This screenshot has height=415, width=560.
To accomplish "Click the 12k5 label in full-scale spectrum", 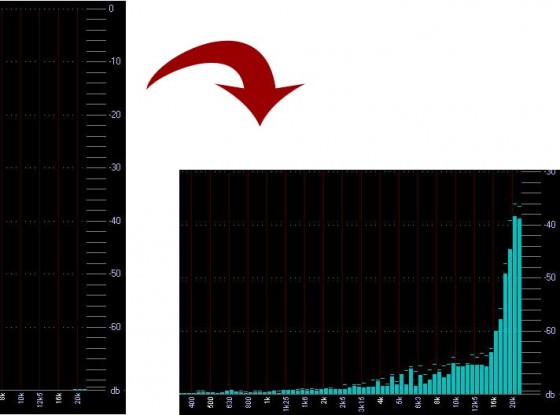I will [x=40, y=400].
